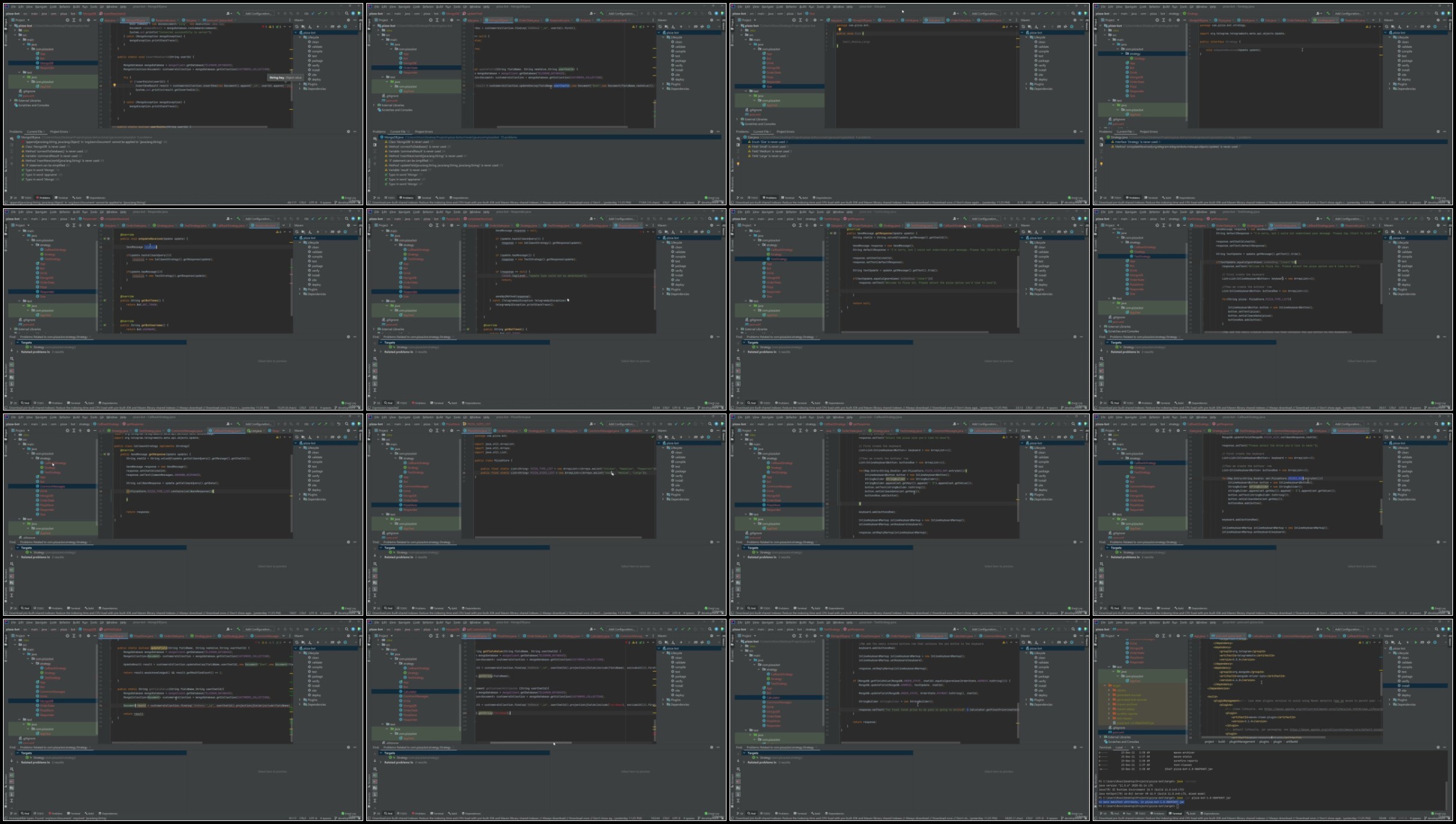The height and width of the screenshot is (824, 1456).
Task: Add new terminal session with plus icon
Action: (x=1132, y=747)
